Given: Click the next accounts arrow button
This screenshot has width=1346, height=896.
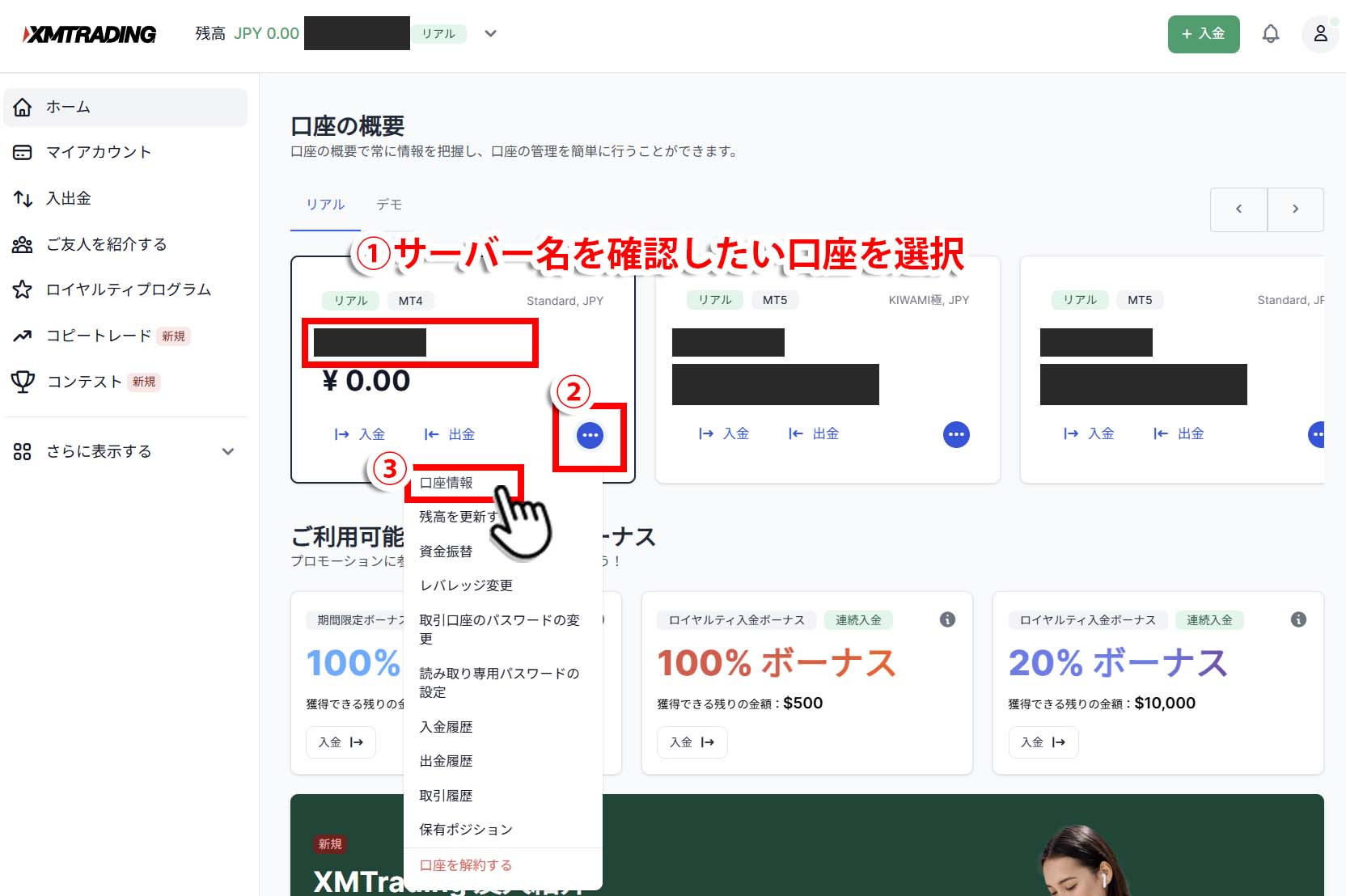Looking at the screenshot, I should 1295,209.
